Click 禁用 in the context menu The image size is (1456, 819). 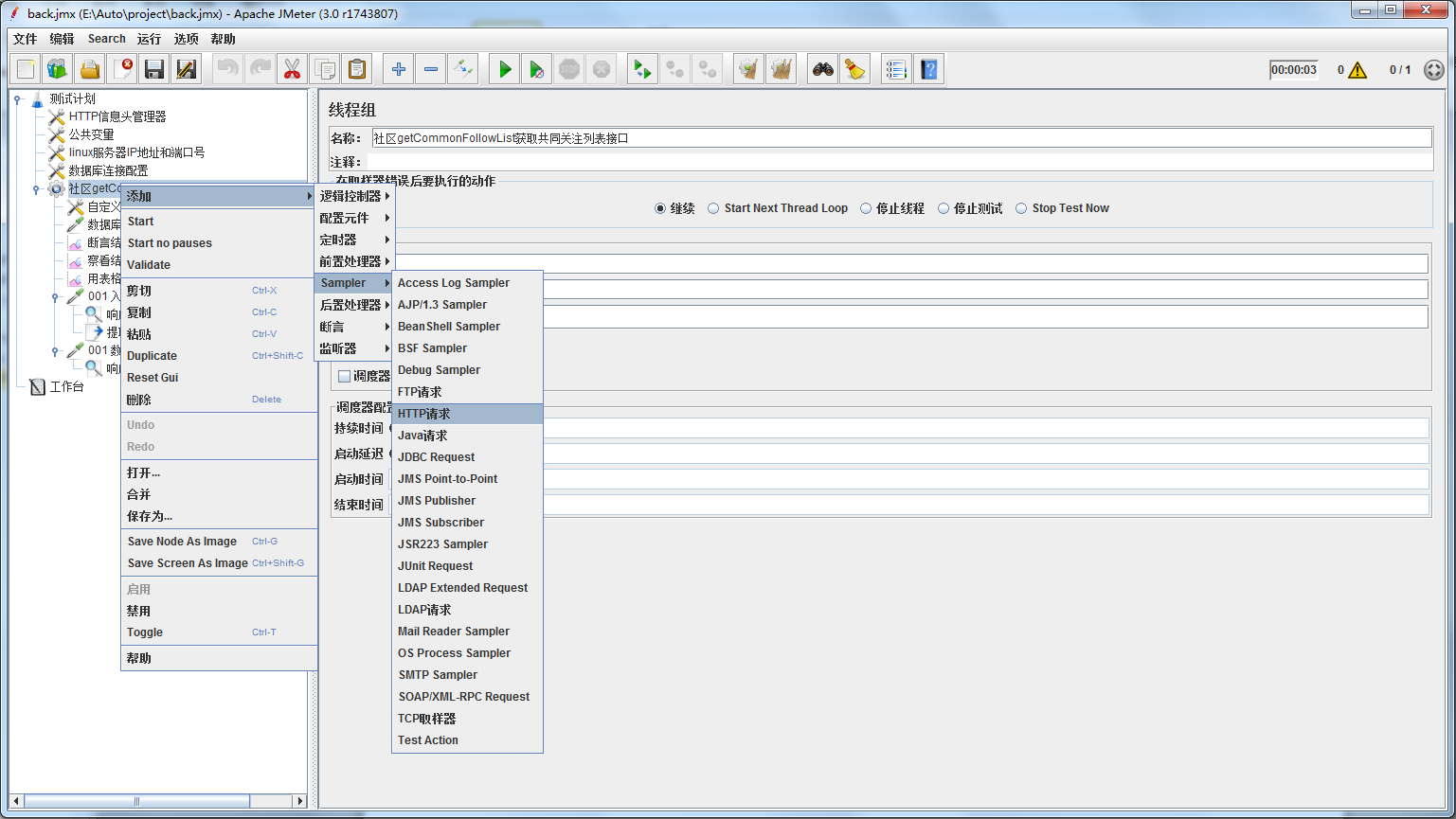tap(219, 611)
